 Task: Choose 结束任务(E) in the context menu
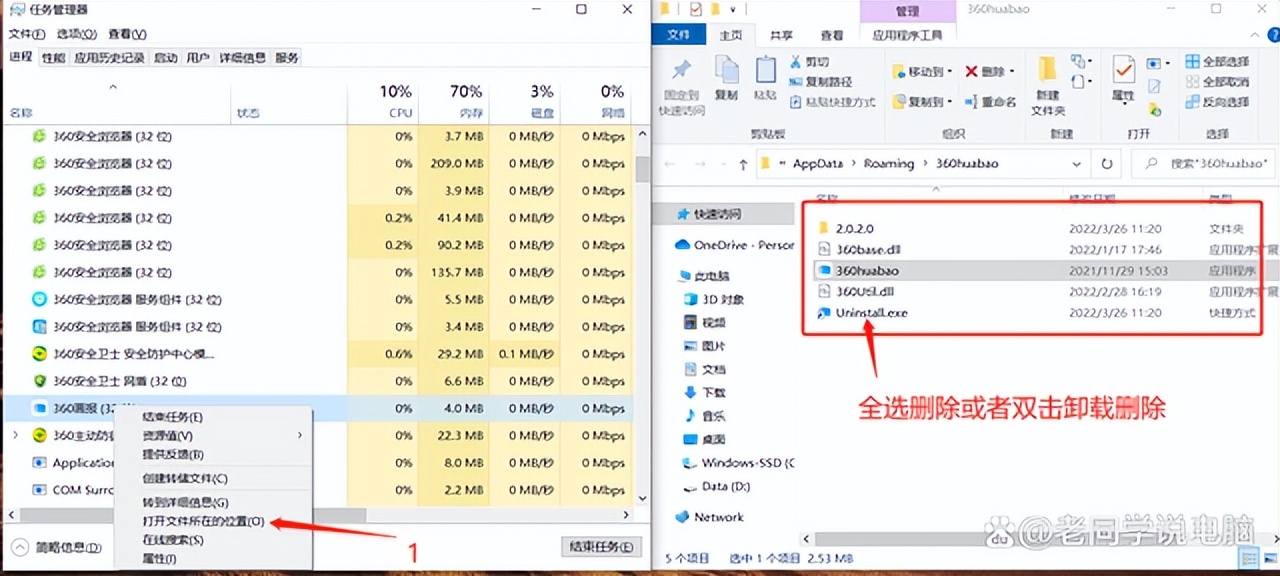[x=172, y=417]
